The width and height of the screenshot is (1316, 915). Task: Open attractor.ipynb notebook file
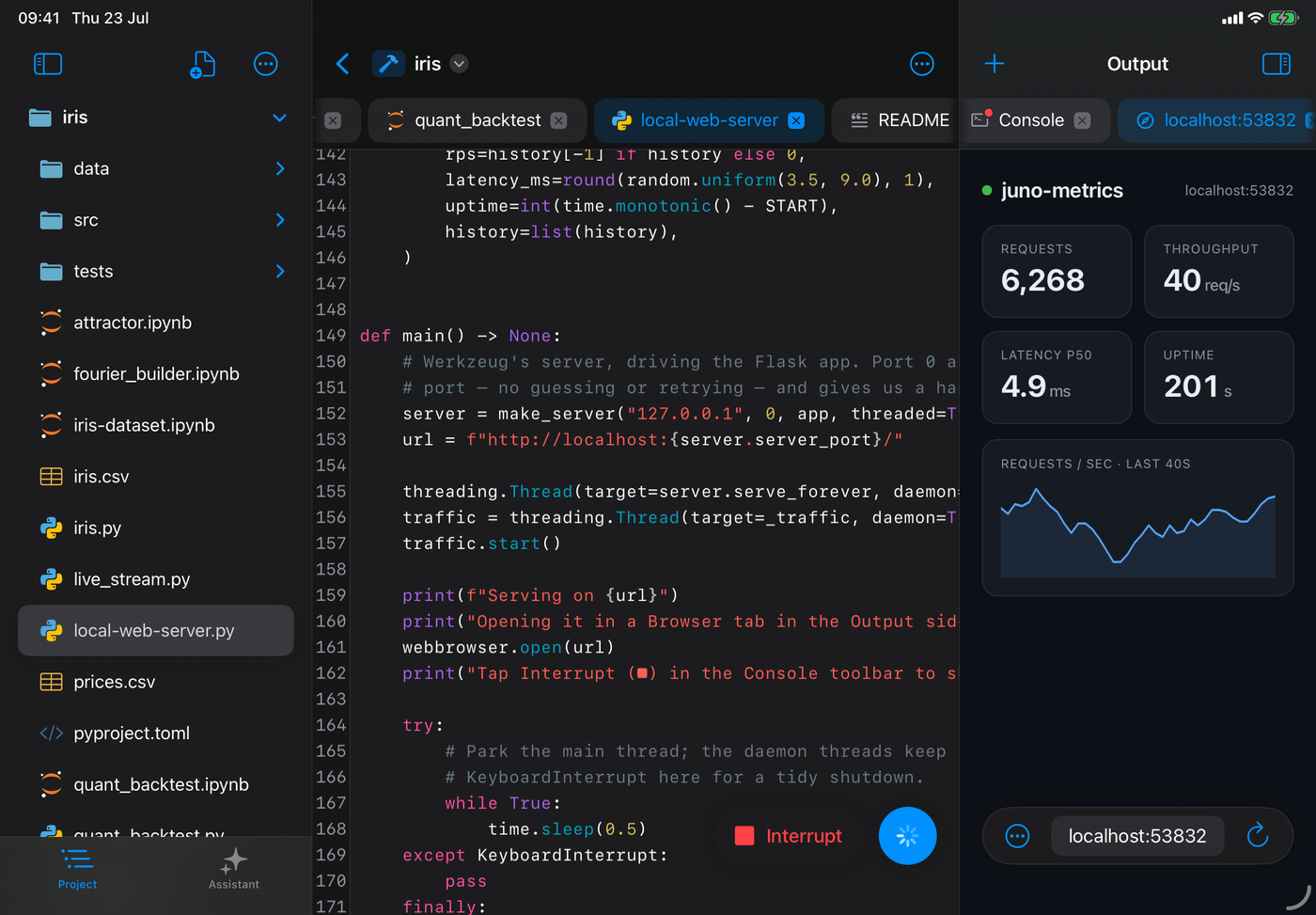click(156, 323)
